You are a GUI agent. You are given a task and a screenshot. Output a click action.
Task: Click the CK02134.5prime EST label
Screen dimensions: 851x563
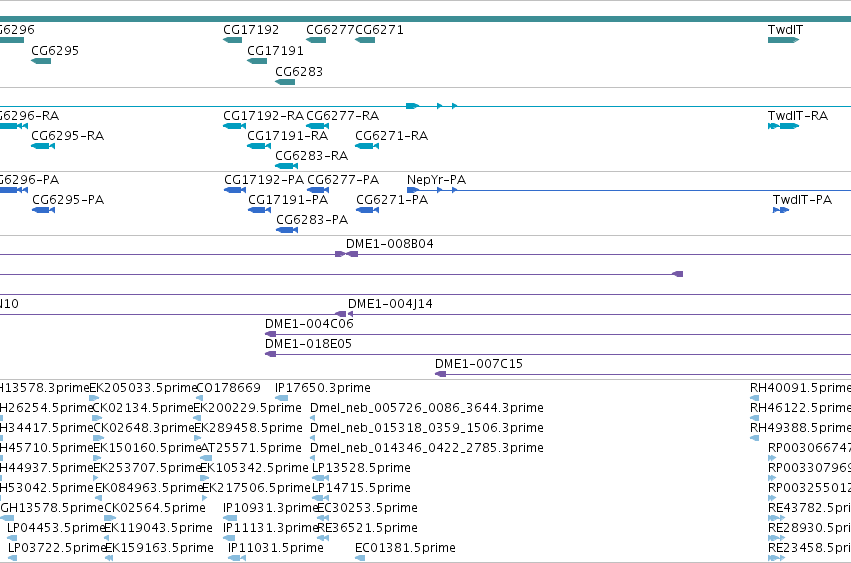click(143, 408)
